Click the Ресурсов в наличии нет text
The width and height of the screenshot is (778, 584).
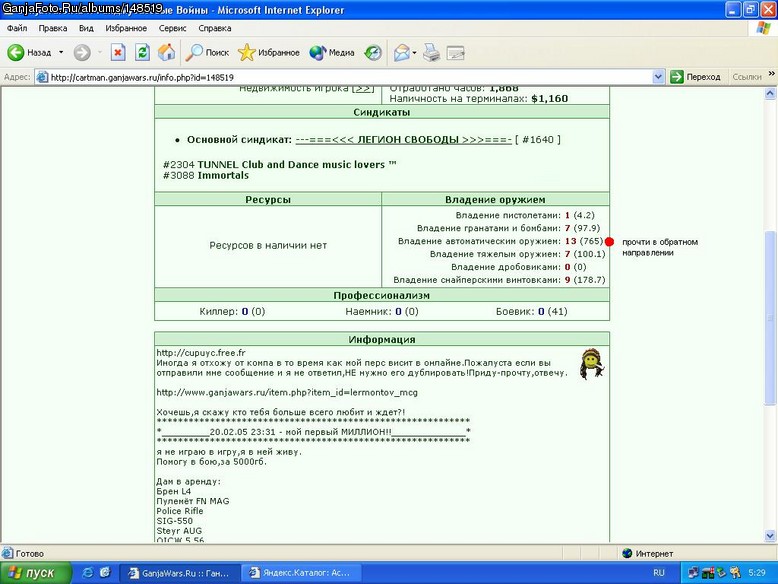pos(268,245)
